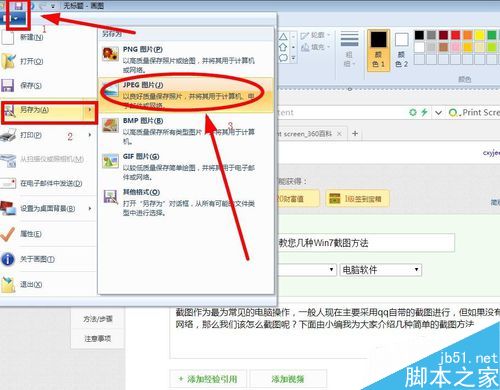Pick the brown color swatch
This screenshot has width=500, height=390.
pos(443,47)
